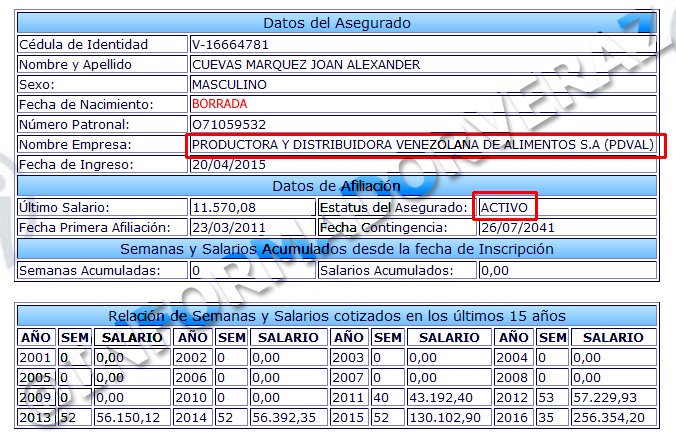
Task: Select Número Patronal value O71059532
Action: (229, 125)
